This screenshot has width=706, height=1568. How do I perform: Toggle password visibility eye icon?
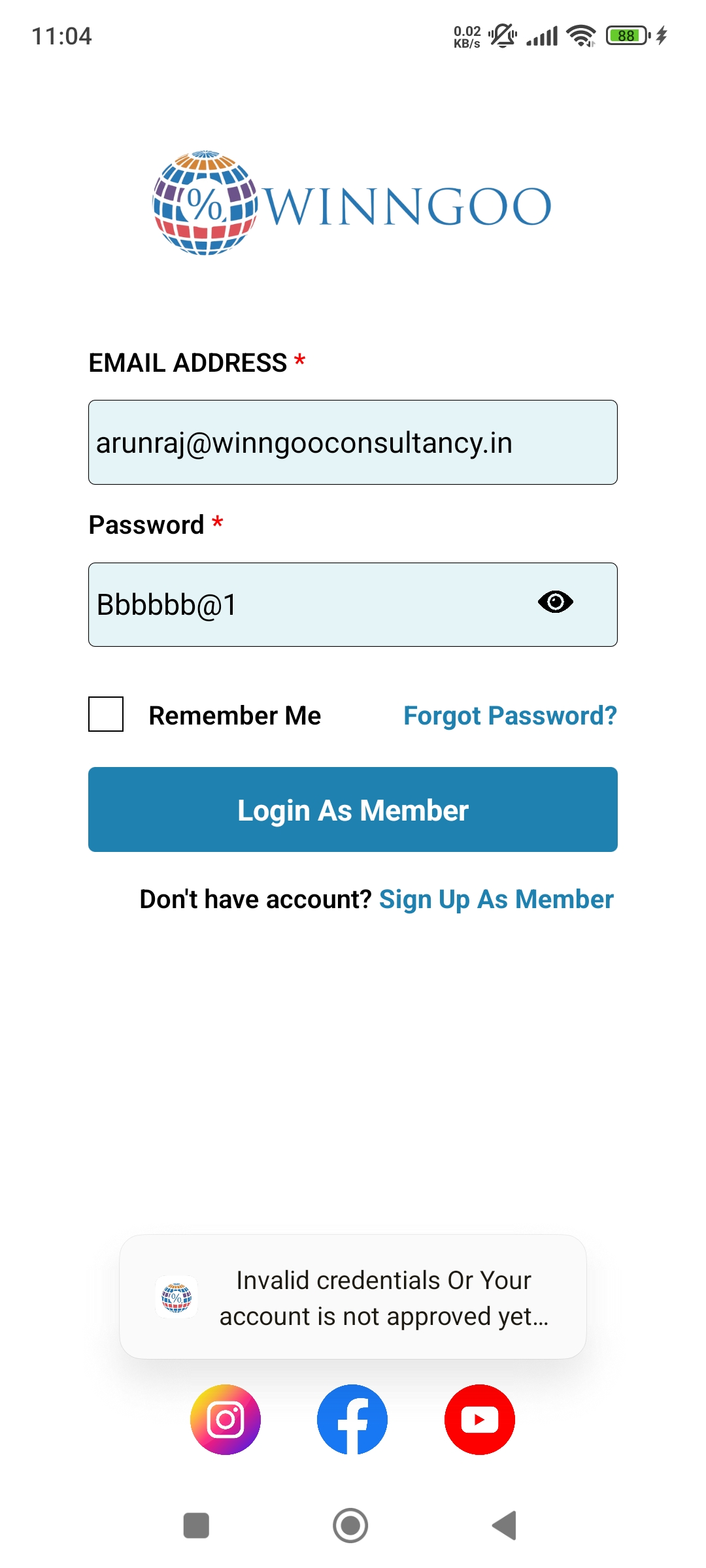[x=556, y=602]
